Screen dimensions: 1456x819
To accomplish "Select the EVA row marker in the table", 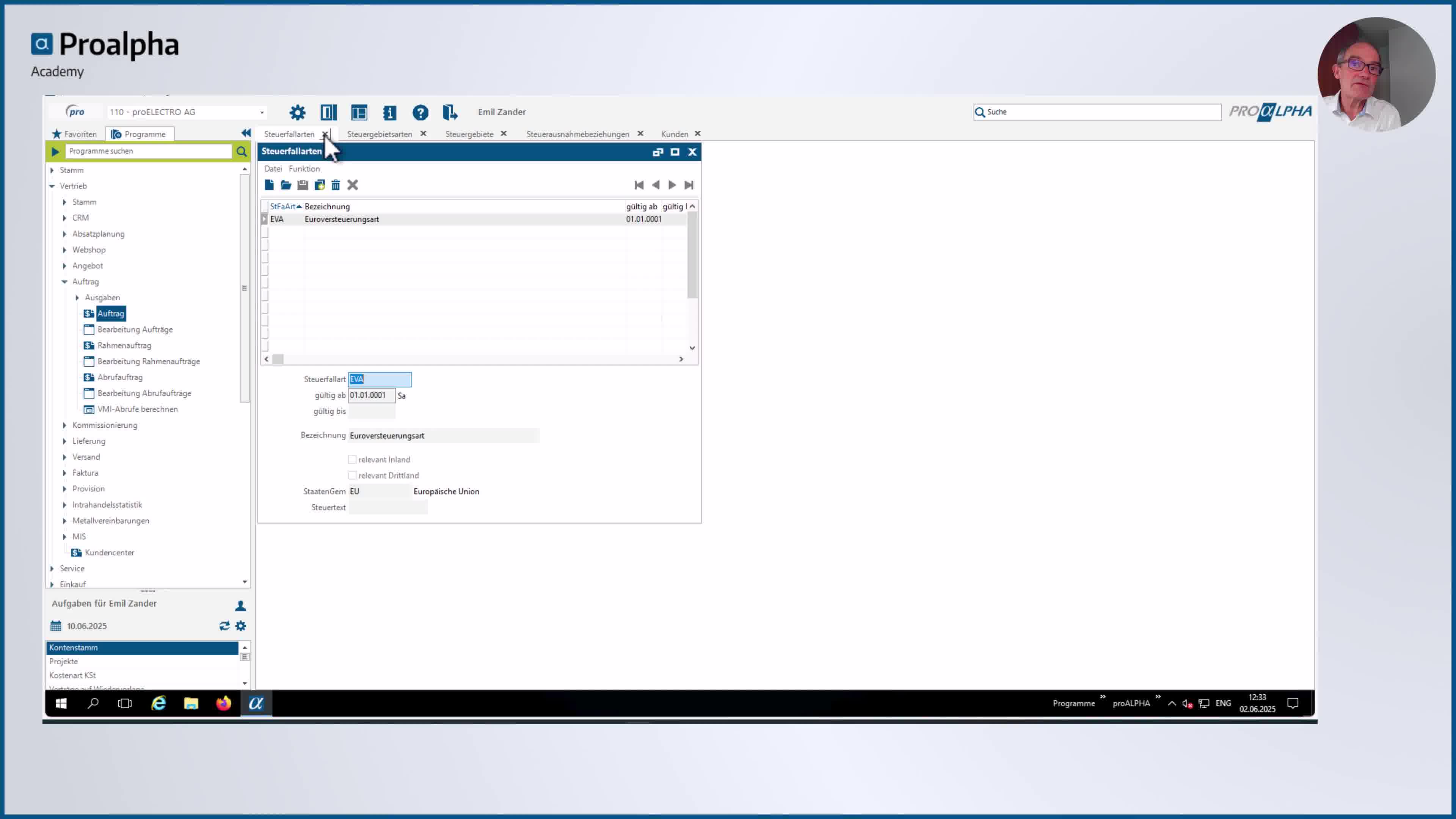I will (x=265, y=219).
